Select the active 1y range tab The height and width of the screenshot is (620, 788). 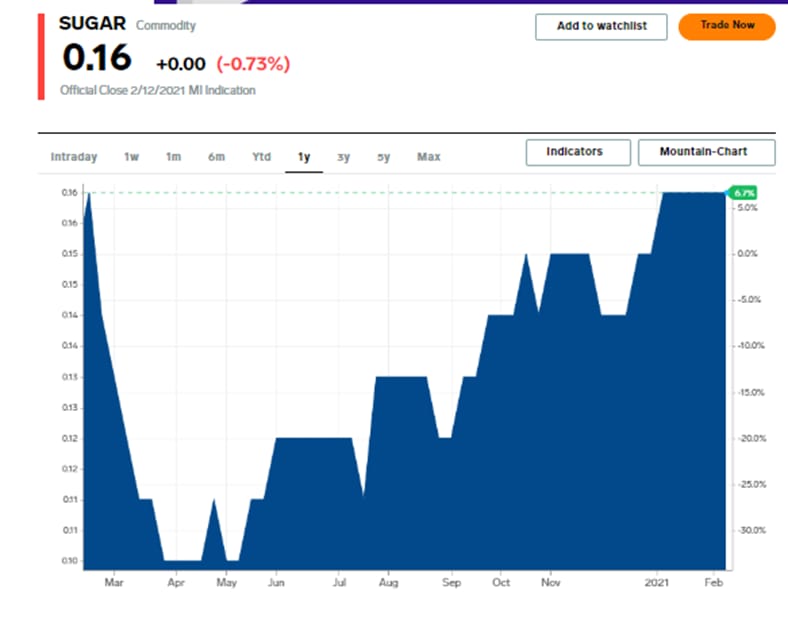(x=304, y=156)
